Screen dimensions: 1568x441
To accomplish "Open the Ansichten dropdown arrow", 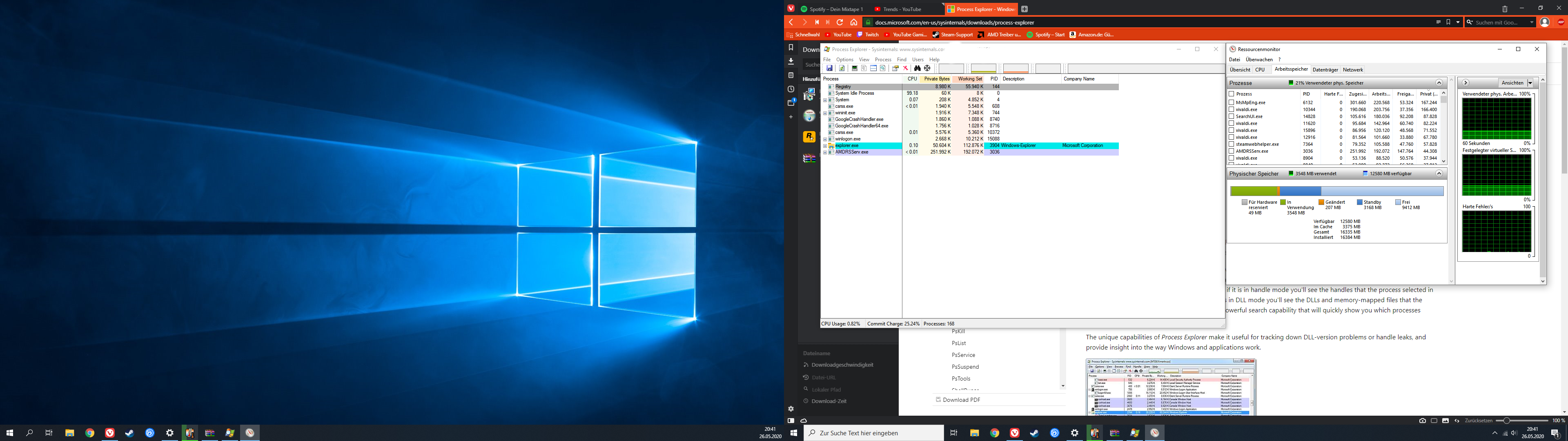I will 1530,83.
